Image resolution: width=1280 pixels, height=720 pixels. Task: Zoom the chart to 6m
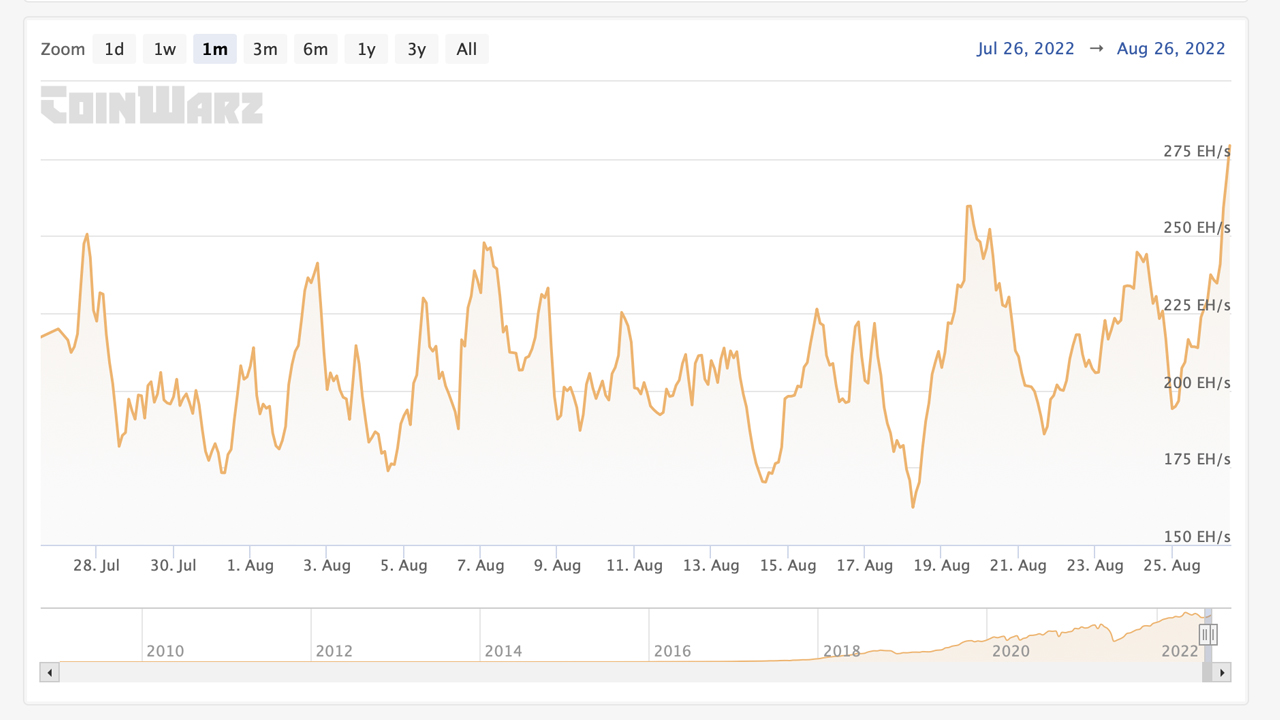point(316,49)
